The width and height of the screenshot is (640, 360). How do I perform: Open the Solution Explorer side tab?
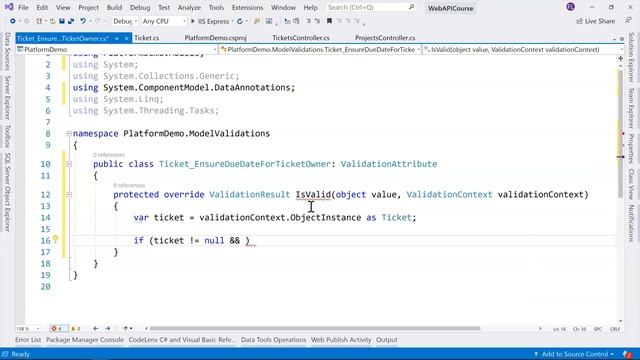[632, 57]
